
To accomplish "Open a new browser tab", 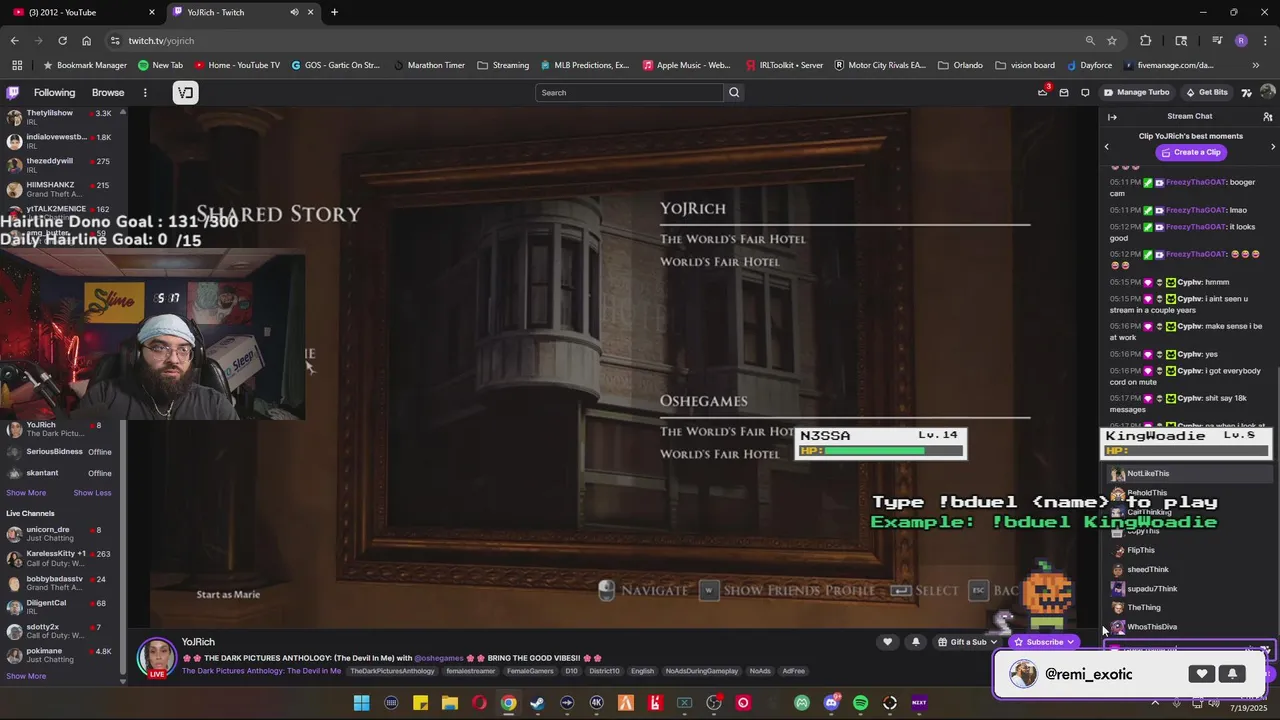I will point(334,12).
